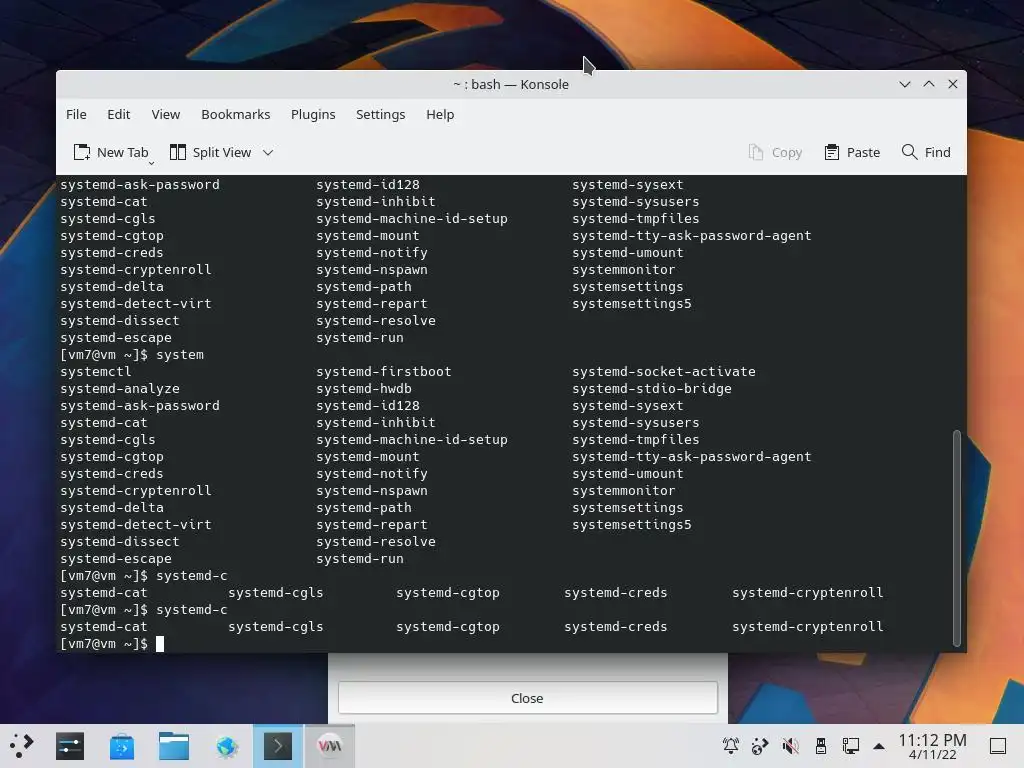Expand hidden system tray icons arrow

(x=879, y=746)
